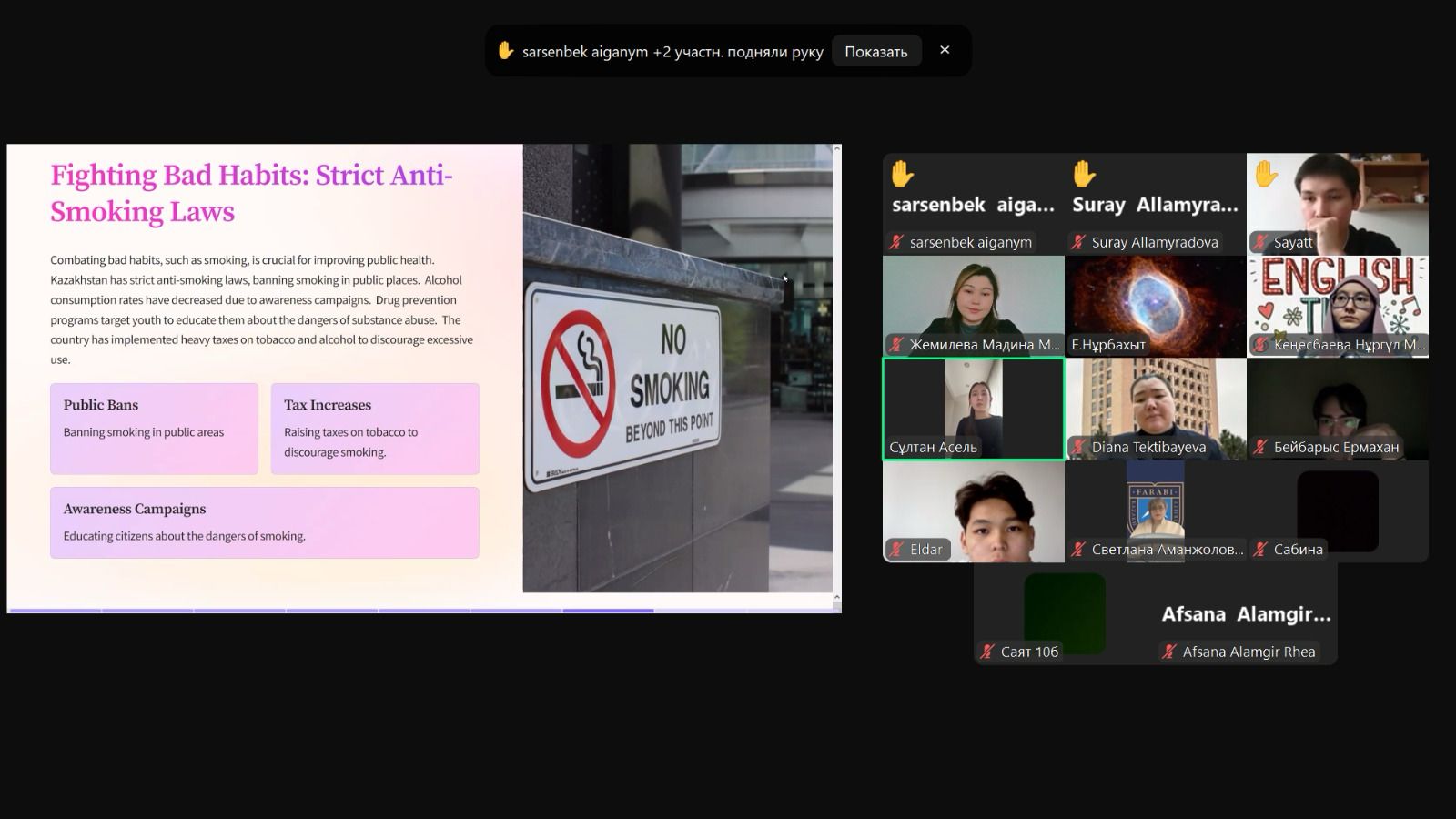
Task: Click the large name Afsana Alamgir in tile
Action: 1246,614
